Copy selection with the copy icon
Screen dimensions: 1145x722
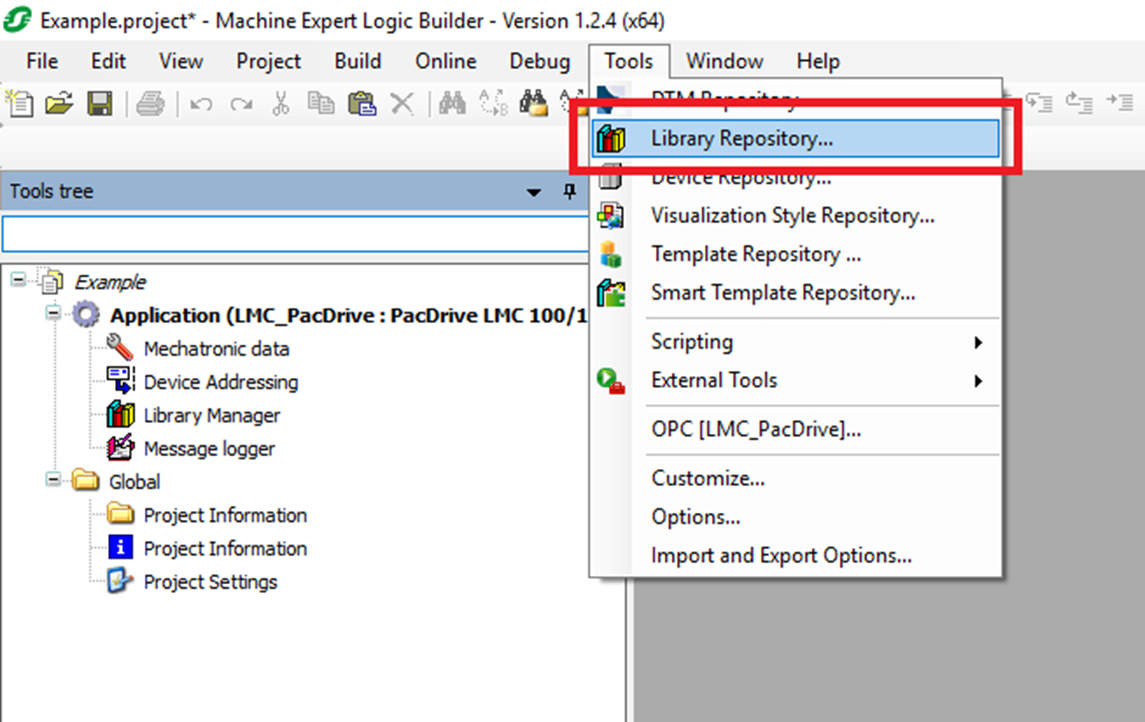(320, 103)
